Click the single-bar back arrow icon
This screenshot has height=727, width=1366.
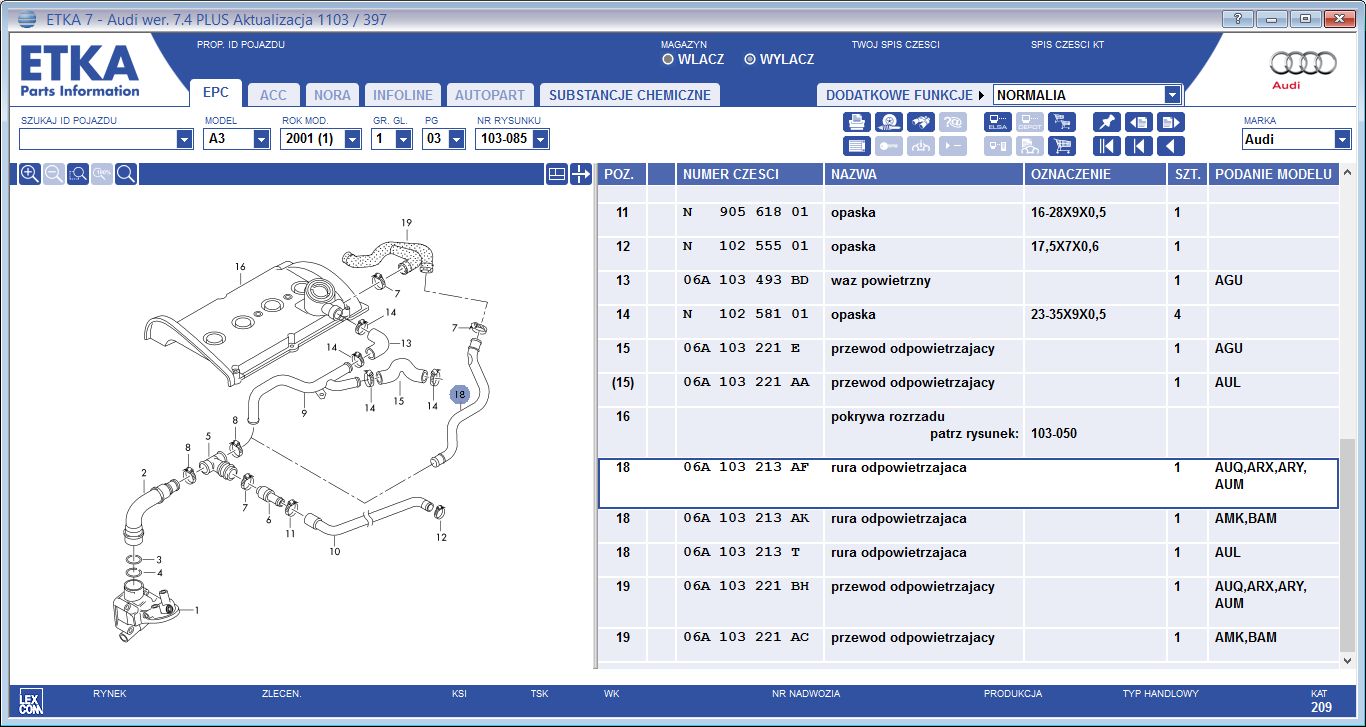click(1138, 146)
